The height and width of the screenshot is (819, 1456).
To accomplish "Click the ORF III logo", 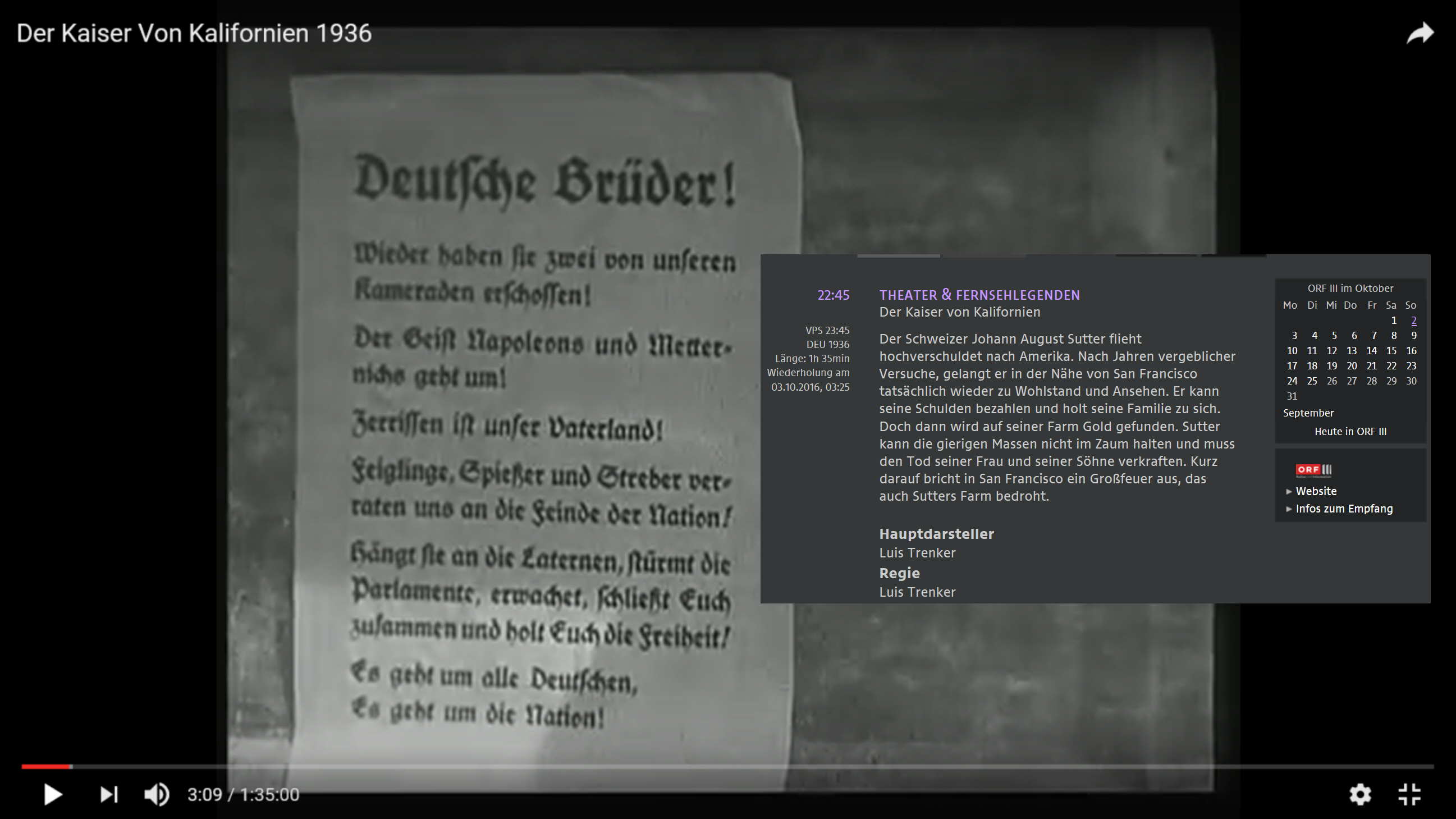I will [x=1313, y=470].
